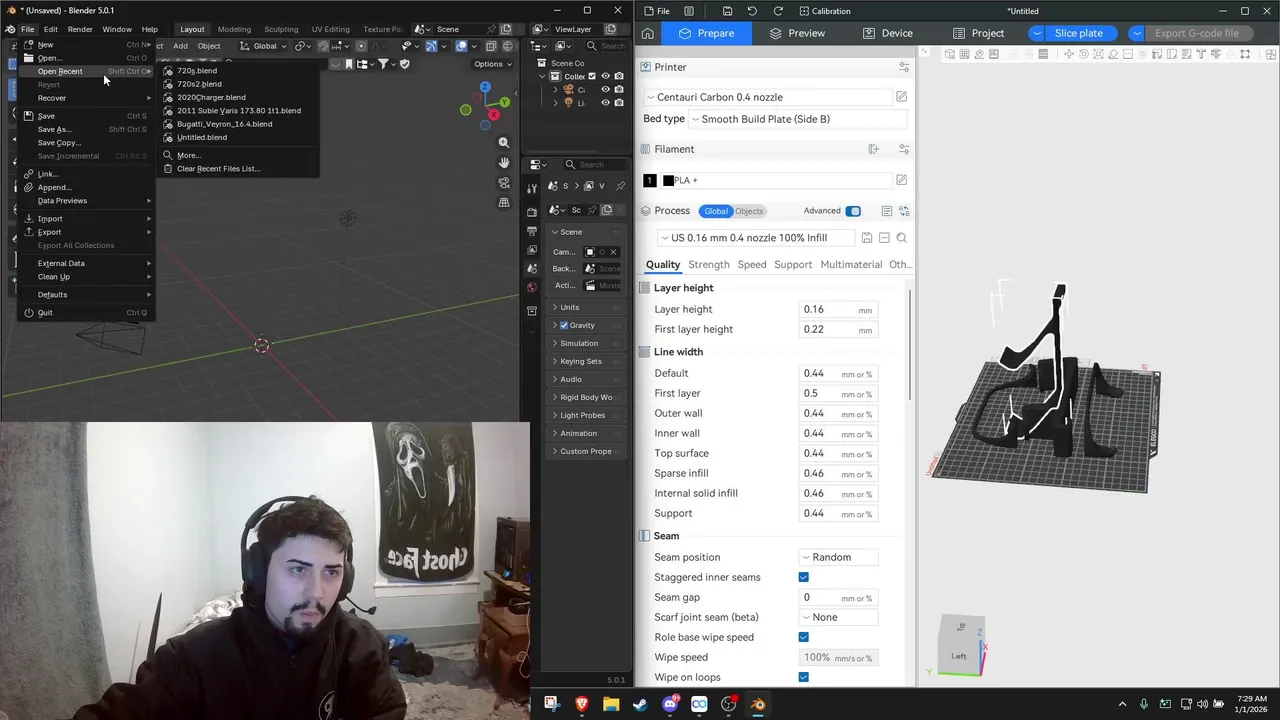Open printer settings sliders icon in Printer header
Viewport: 1280px width, 720px height.
pos(904,67)
